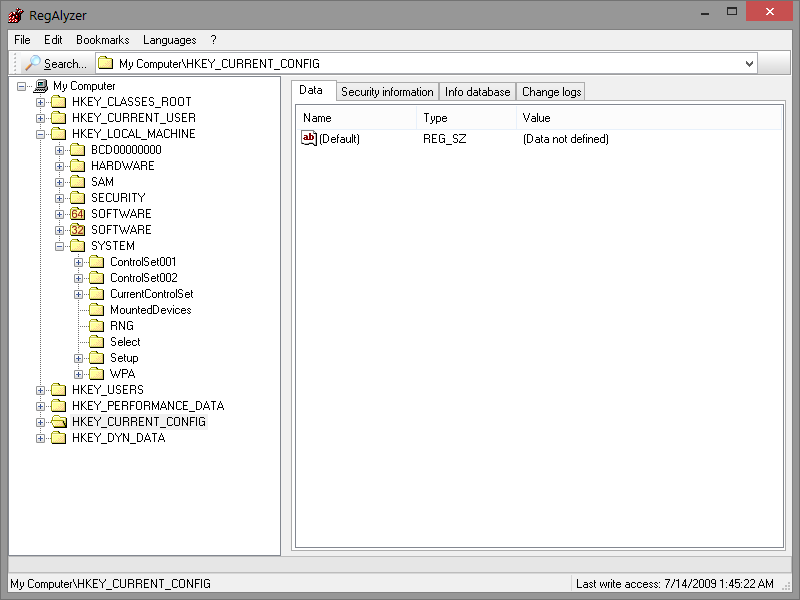This screenshot has width=800, height=600.
Task: Collapse the SYSTEM key node
Action: click(x=59, y=246)
